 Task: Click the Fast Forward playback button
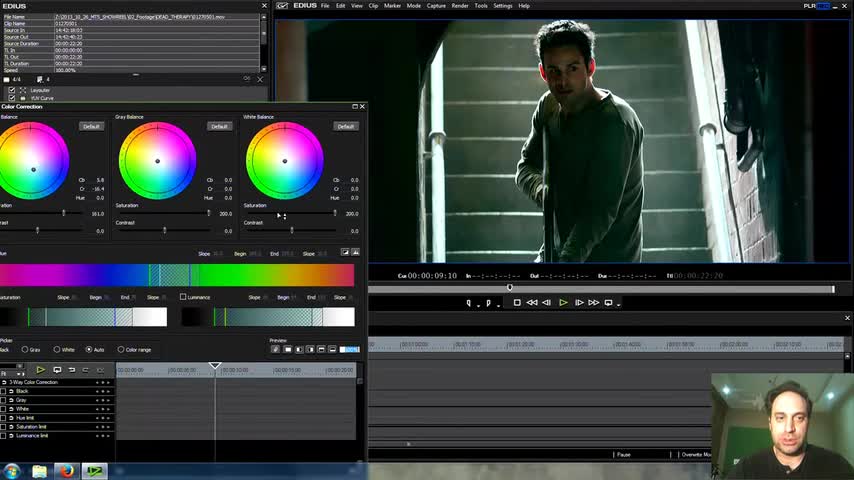(x=594, y=302)
